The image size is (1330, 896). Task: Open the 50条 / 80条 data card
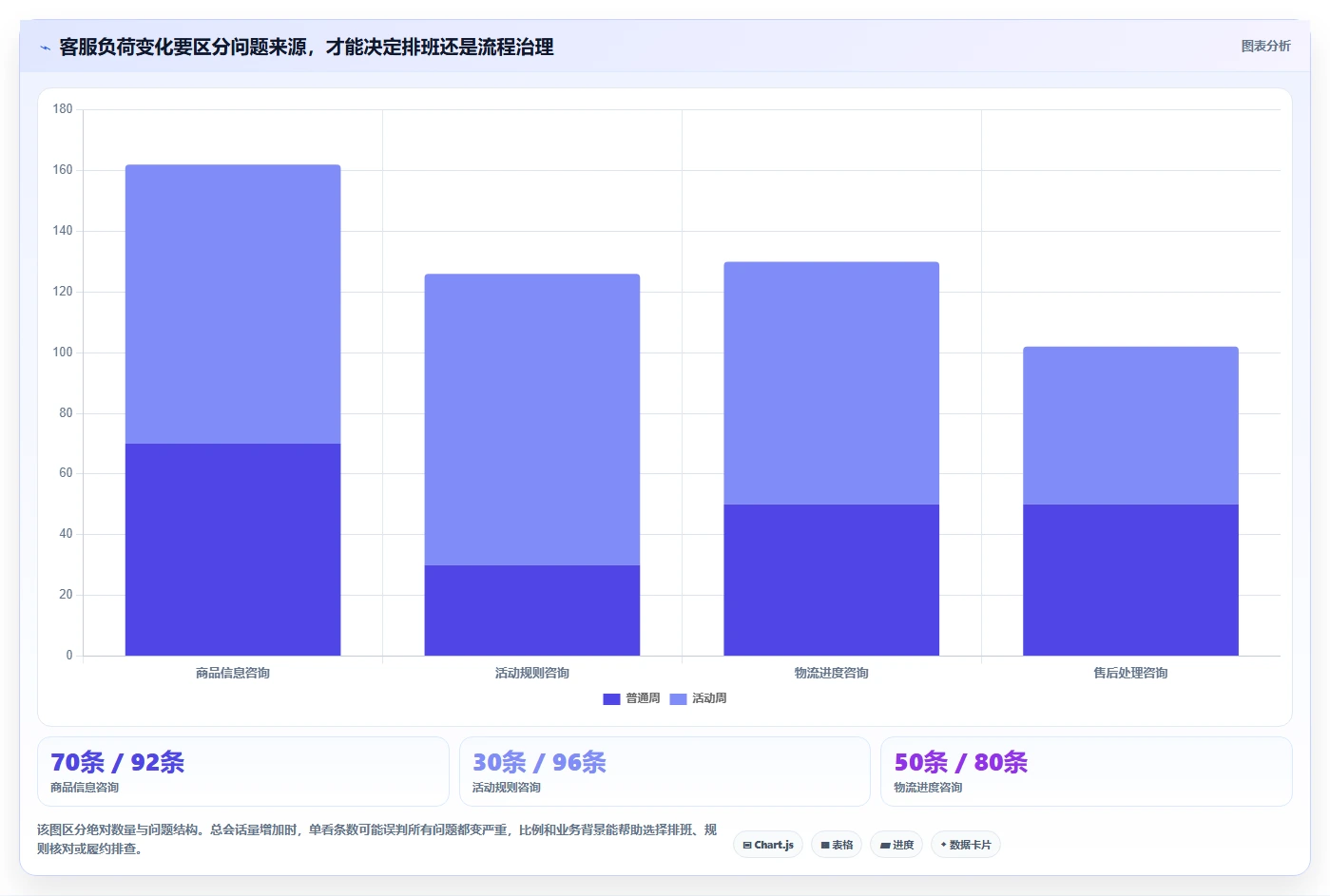(x=1087, y=772)
